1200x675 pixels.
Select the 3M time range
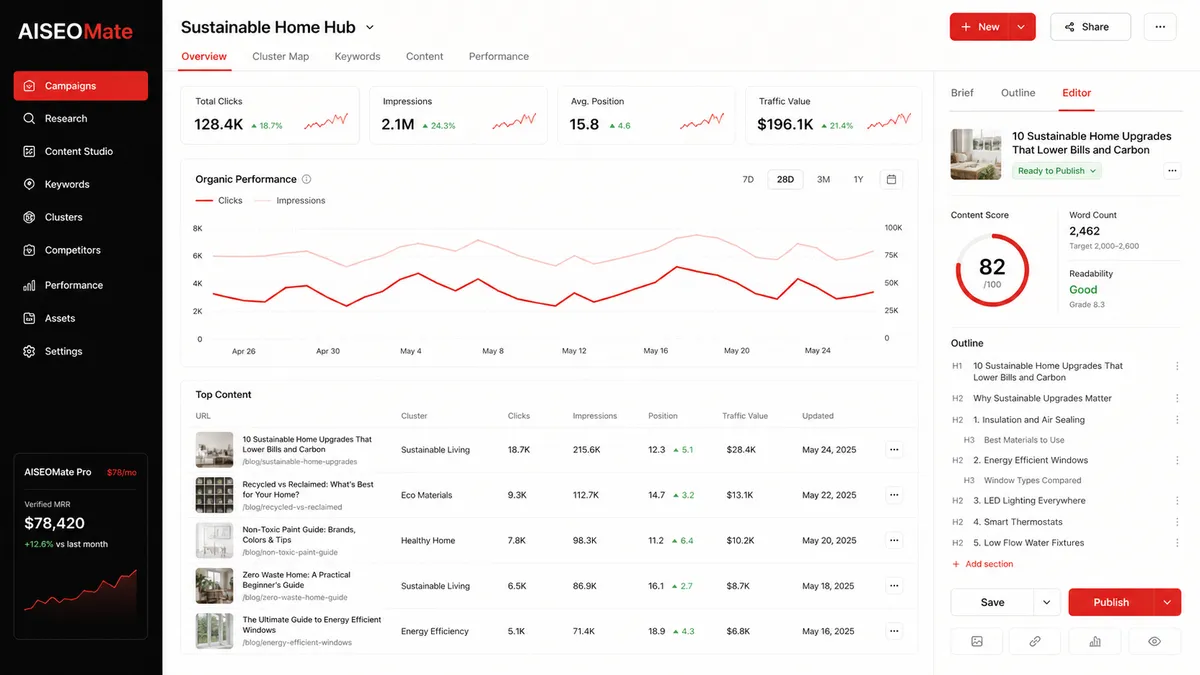pyautogui.click(x=823, y=180)
